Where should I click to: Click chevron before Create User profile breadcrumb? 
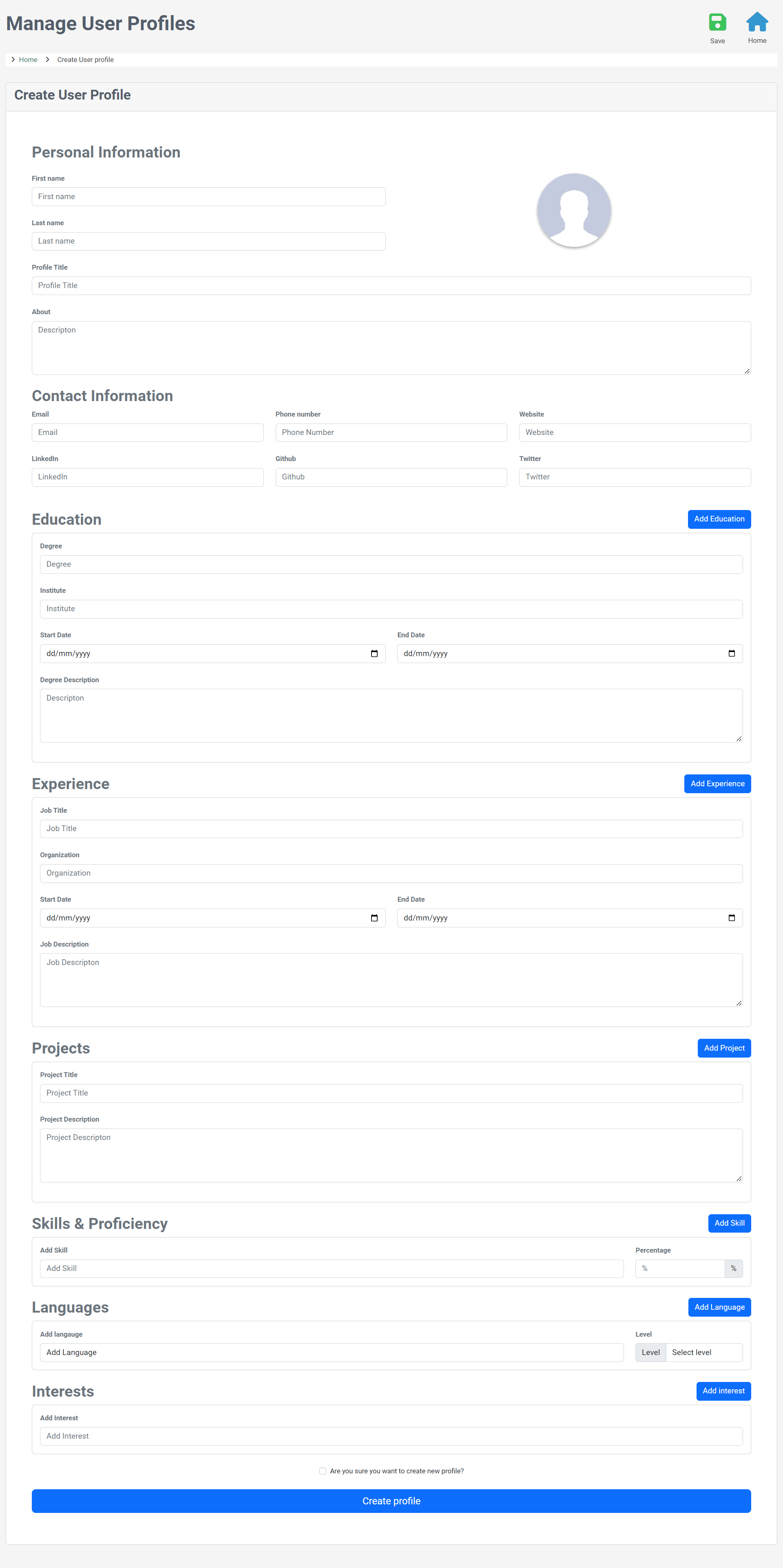coord(47,60)
